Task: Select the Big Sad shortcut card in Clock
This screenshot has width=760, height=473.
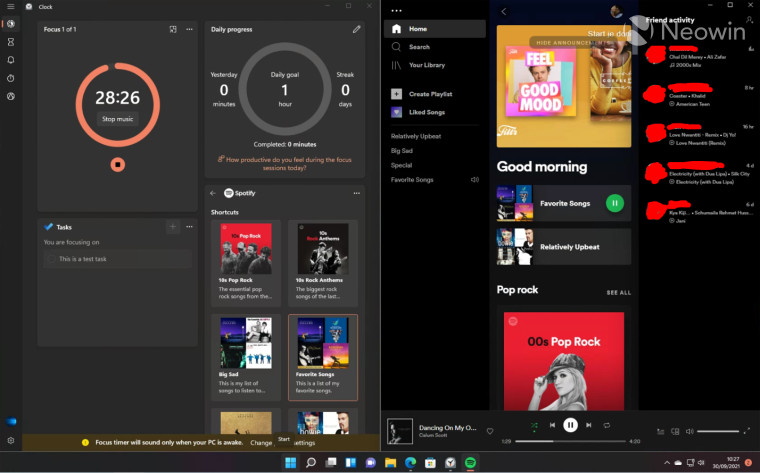Action: click(246, 357)
